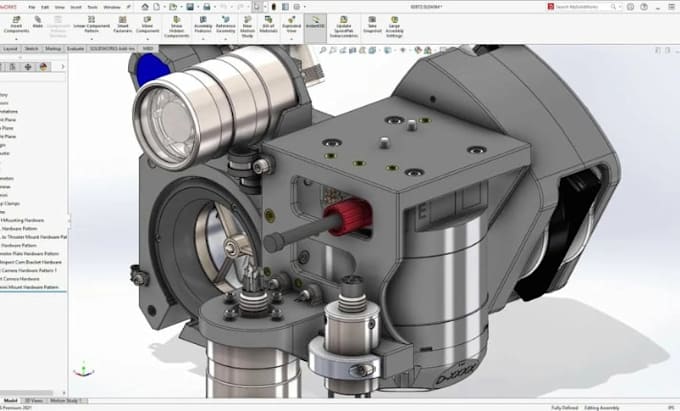Open the DisplayManager tab icon
680x411 pixels.
pos(43,67)
